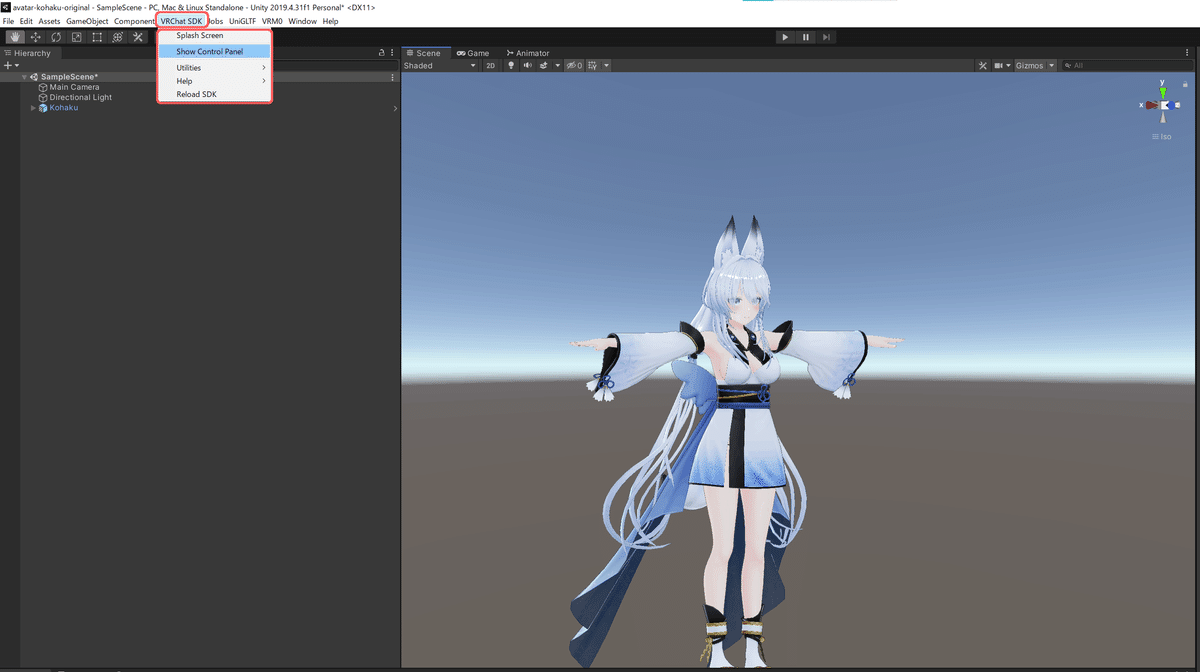Open Kohaku prefab chevron arrow
1200x672 pixels.
coord(395,108)
